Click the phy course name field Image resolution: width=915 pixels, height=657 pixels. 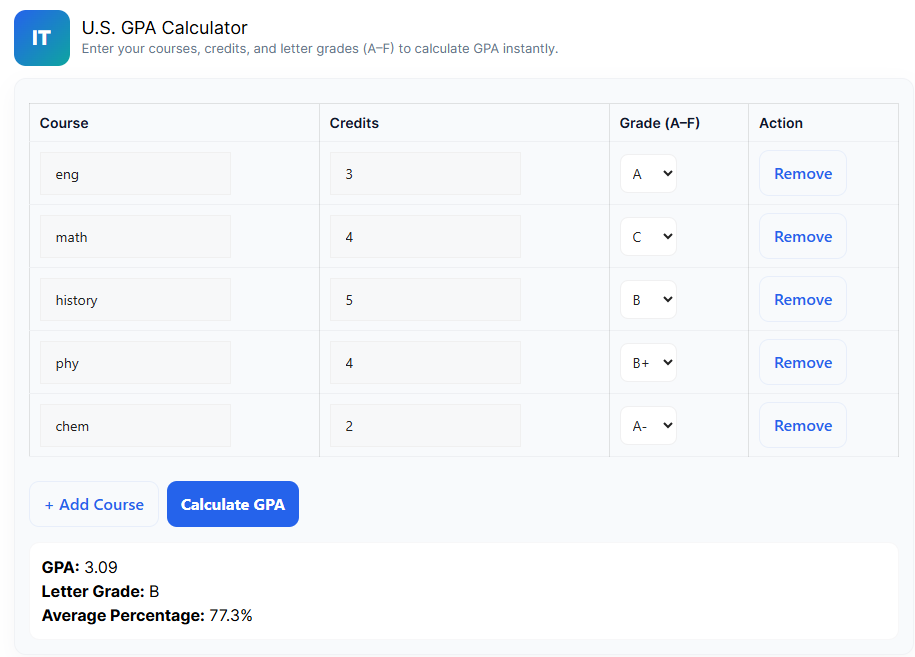135,363
